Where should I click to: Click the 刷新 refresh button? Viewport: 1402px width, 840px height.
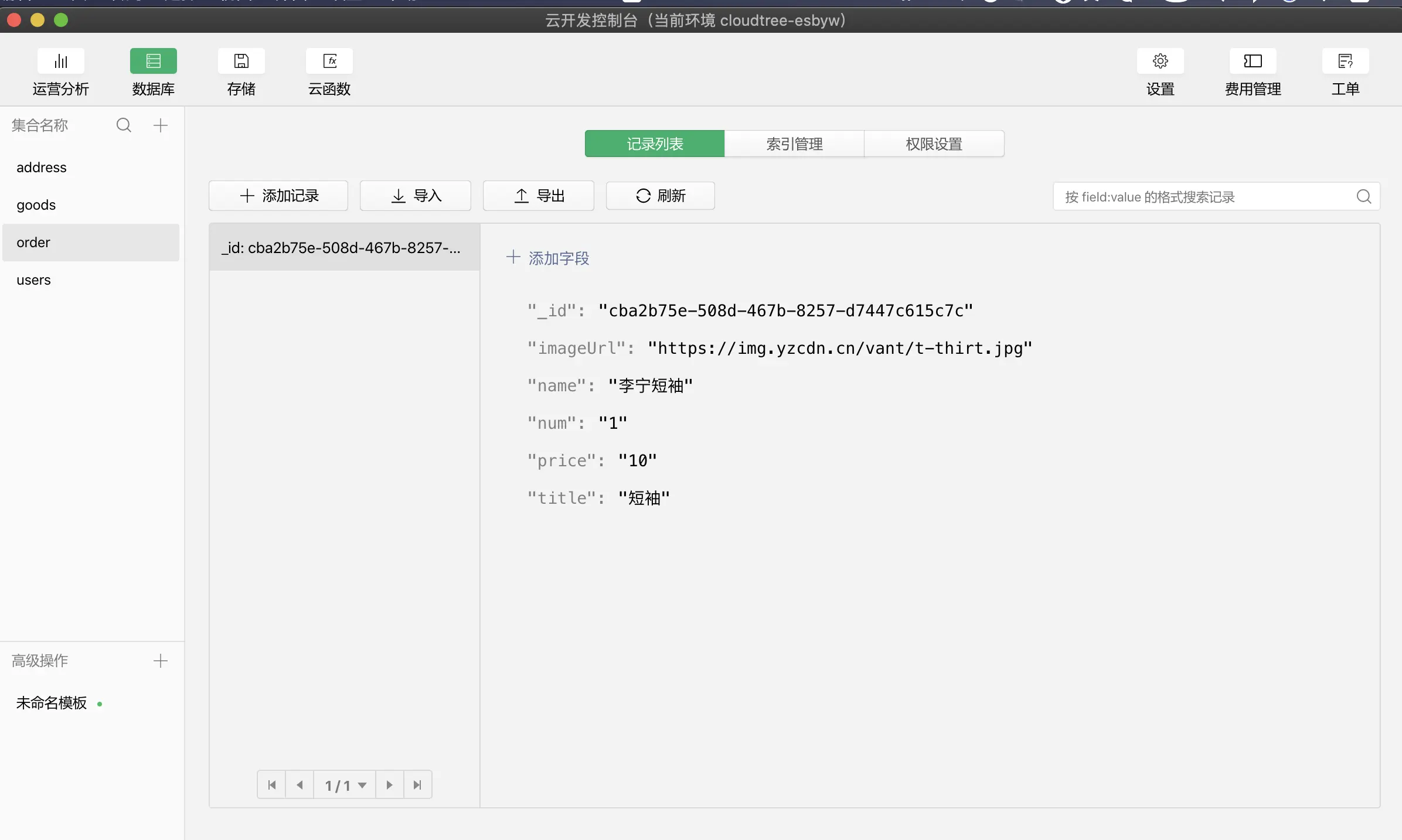pos(660,196)
